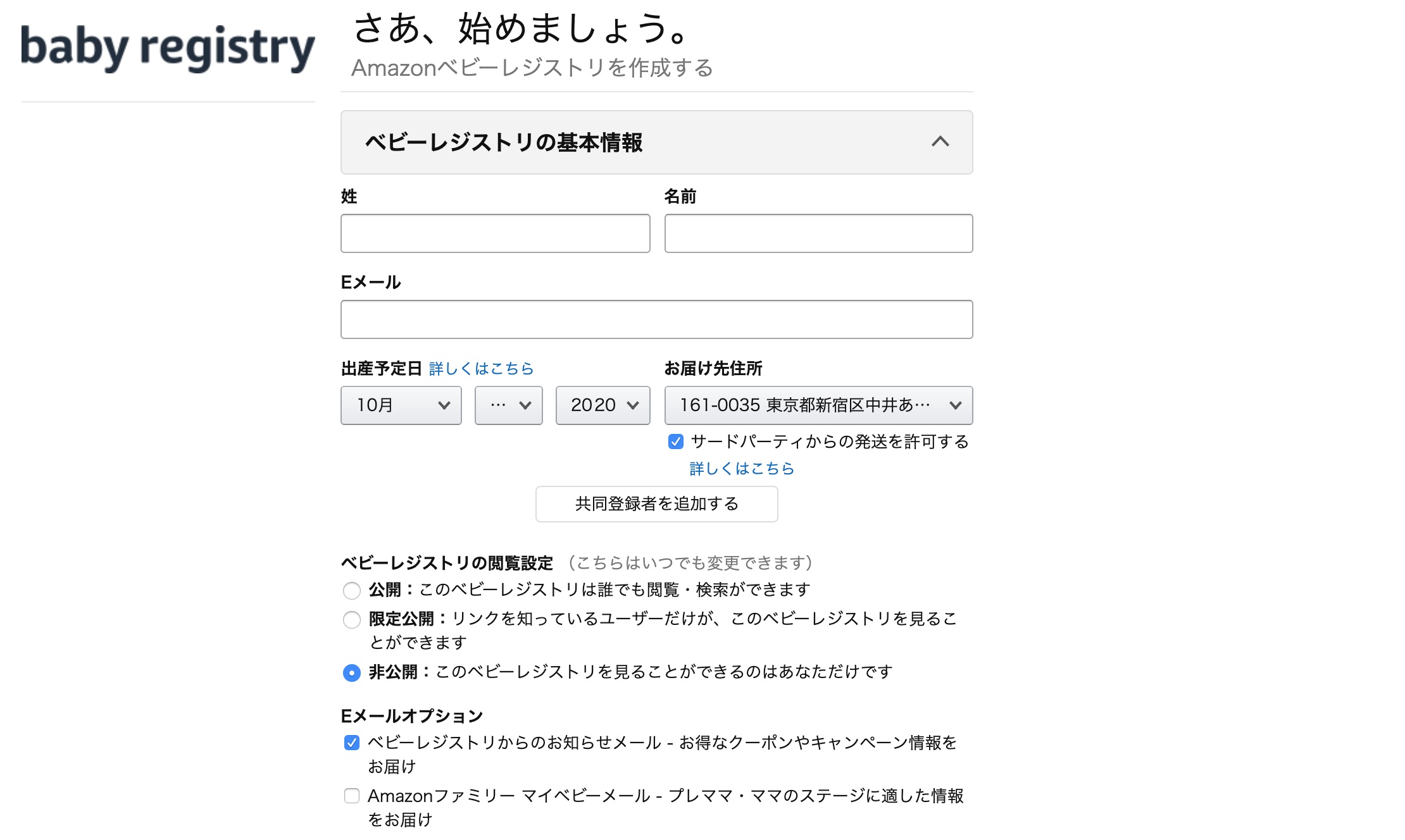This screenshot has height=840, width=1405.
Task: Click ベビーレジストリの基本情報 section header
Action: 657,142
